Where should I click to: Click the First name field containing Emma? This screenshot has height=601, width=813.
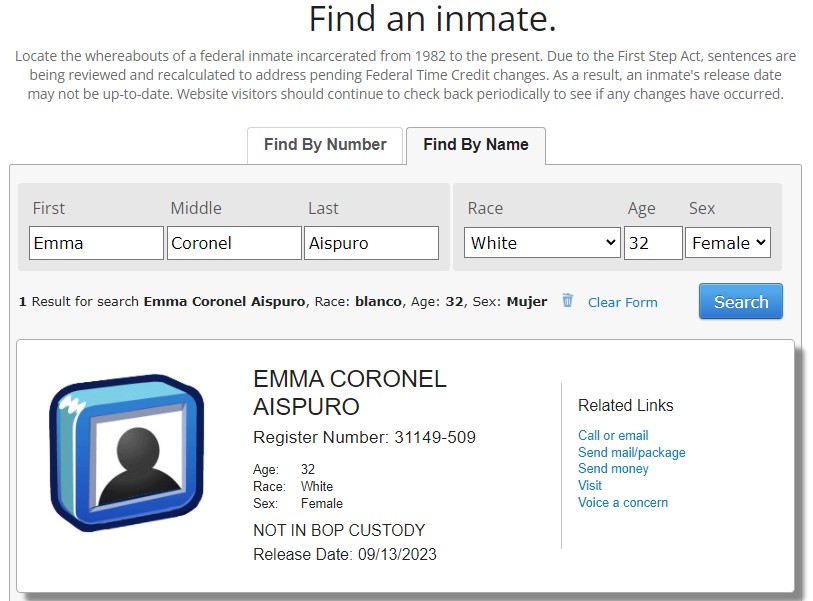[96, 243]
